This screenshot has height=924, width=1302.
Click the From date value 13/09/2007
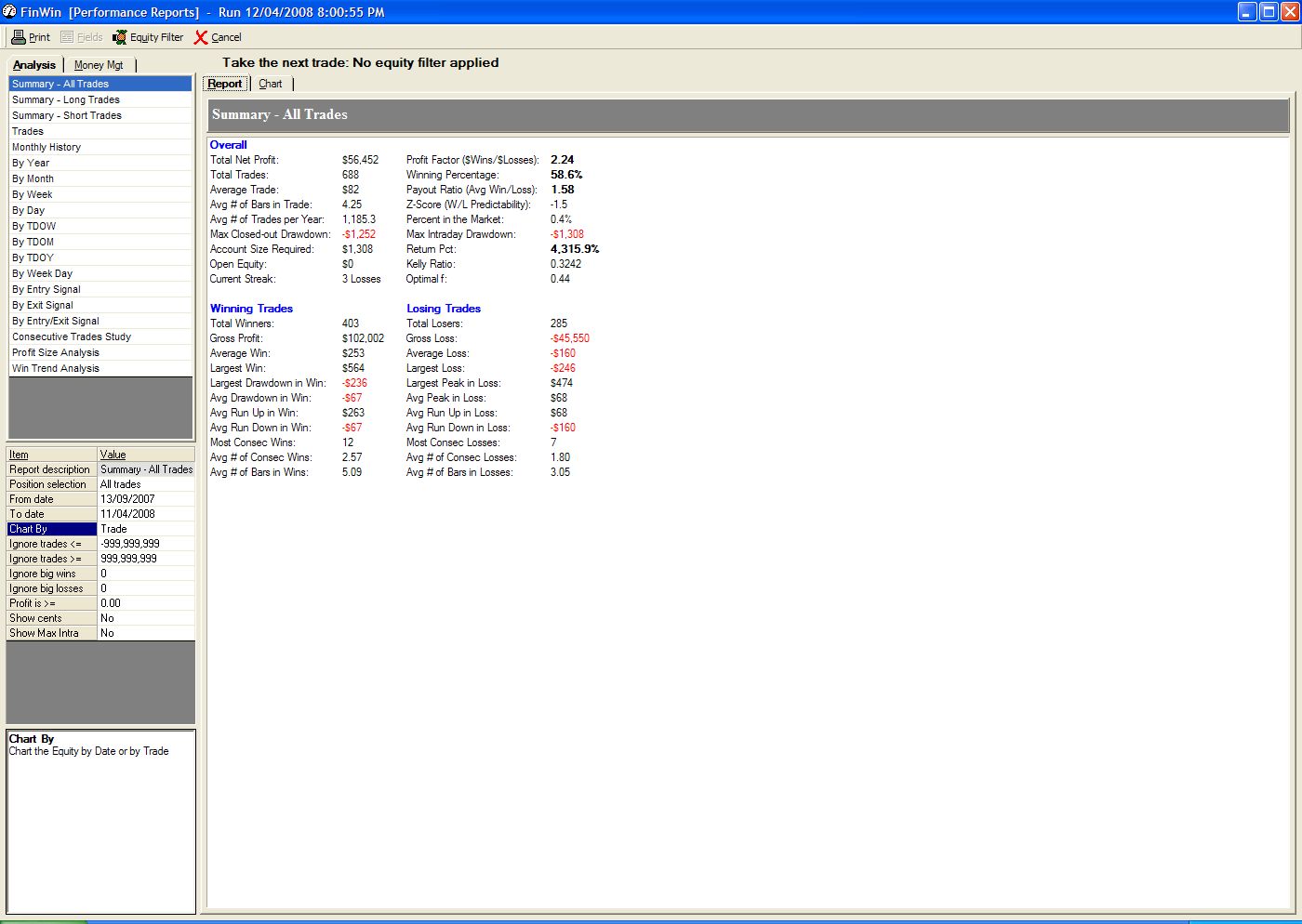tap(147, 499)
